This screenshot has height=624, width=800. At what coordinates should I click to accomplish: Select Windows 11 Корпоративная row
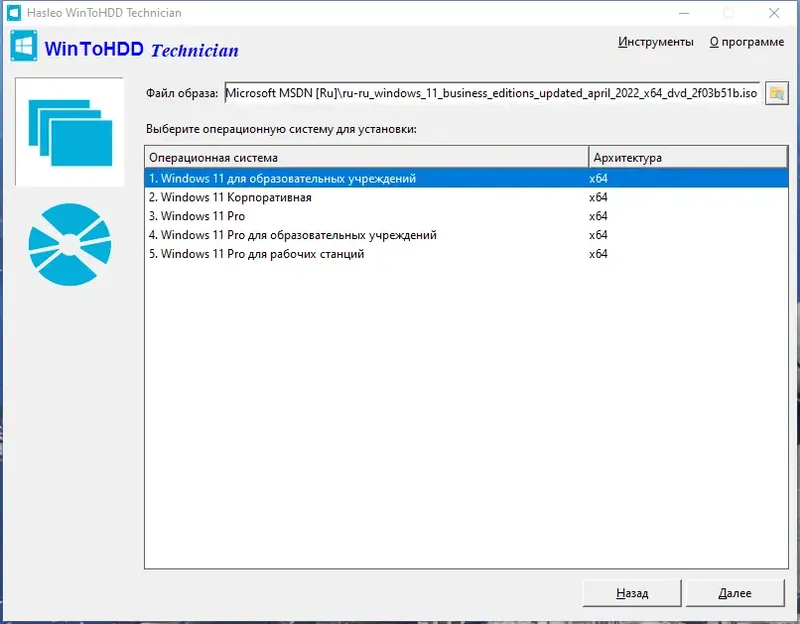(466, 197)
